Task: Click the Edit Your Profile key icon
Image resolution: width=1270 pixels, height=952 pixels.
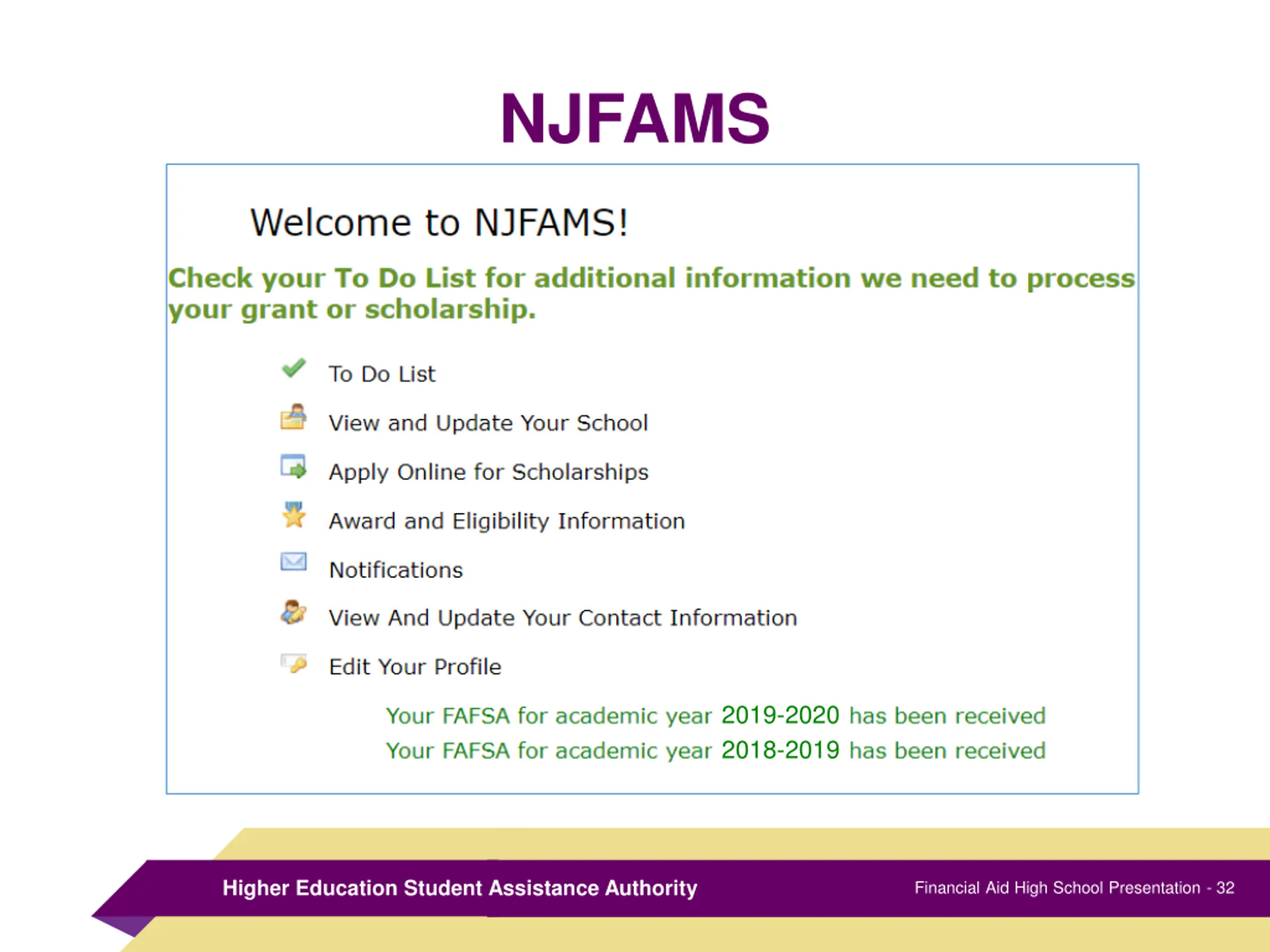Action: [294, 663]
